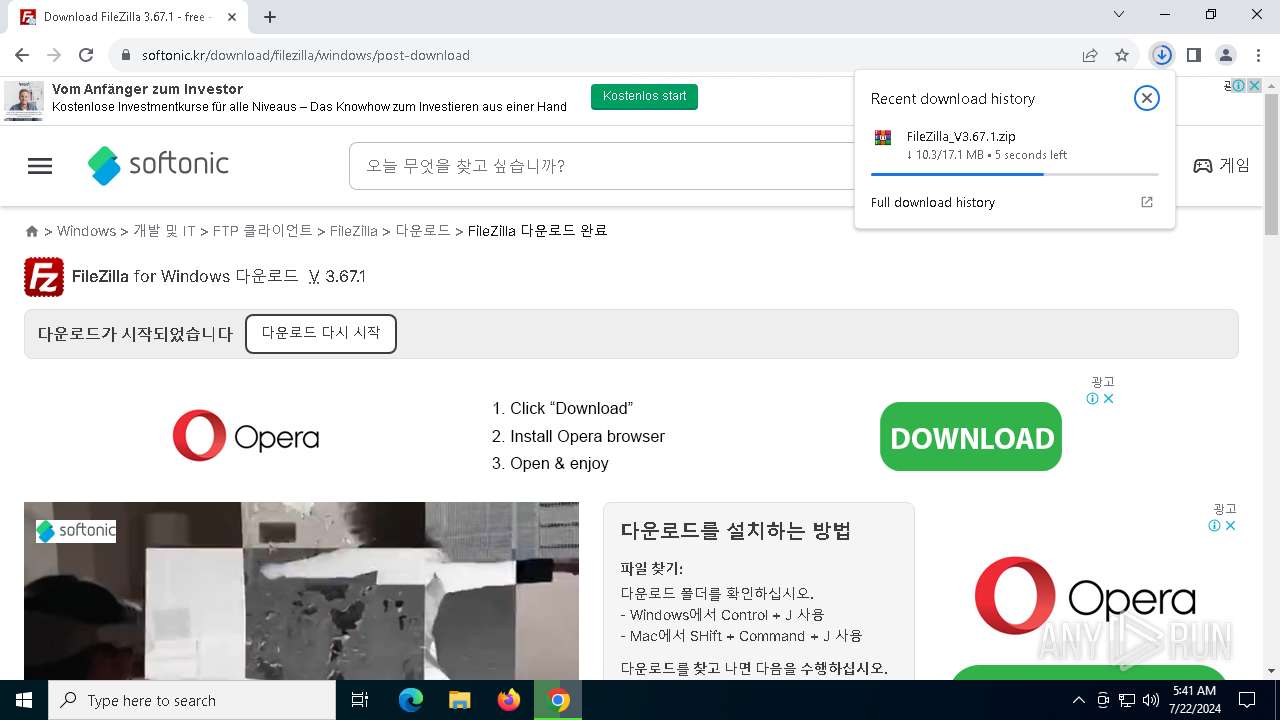Click Vom Anfänger zum Investor ad headline
The width and height of the screenshot is (1280, 720).
(148, 90)
